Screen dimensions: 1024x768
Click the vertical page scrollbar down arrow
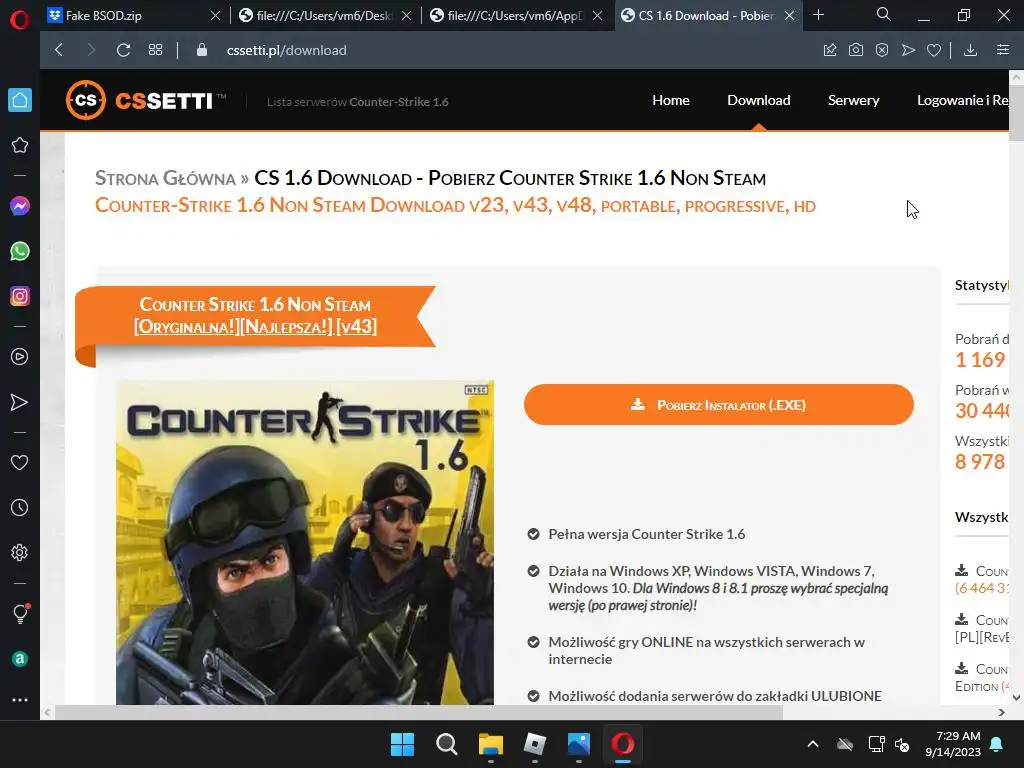point(1016,697)
